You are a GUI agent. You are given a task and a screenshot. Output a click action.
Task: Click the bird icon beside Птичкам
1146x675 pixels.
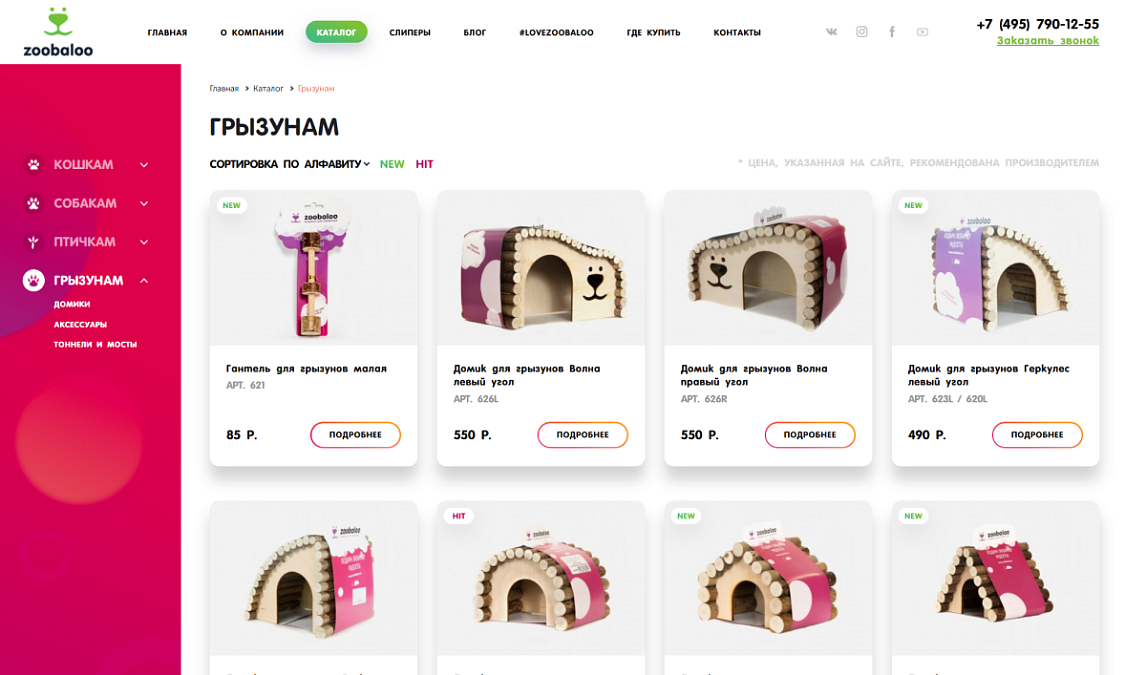click(x=34, y=242)
